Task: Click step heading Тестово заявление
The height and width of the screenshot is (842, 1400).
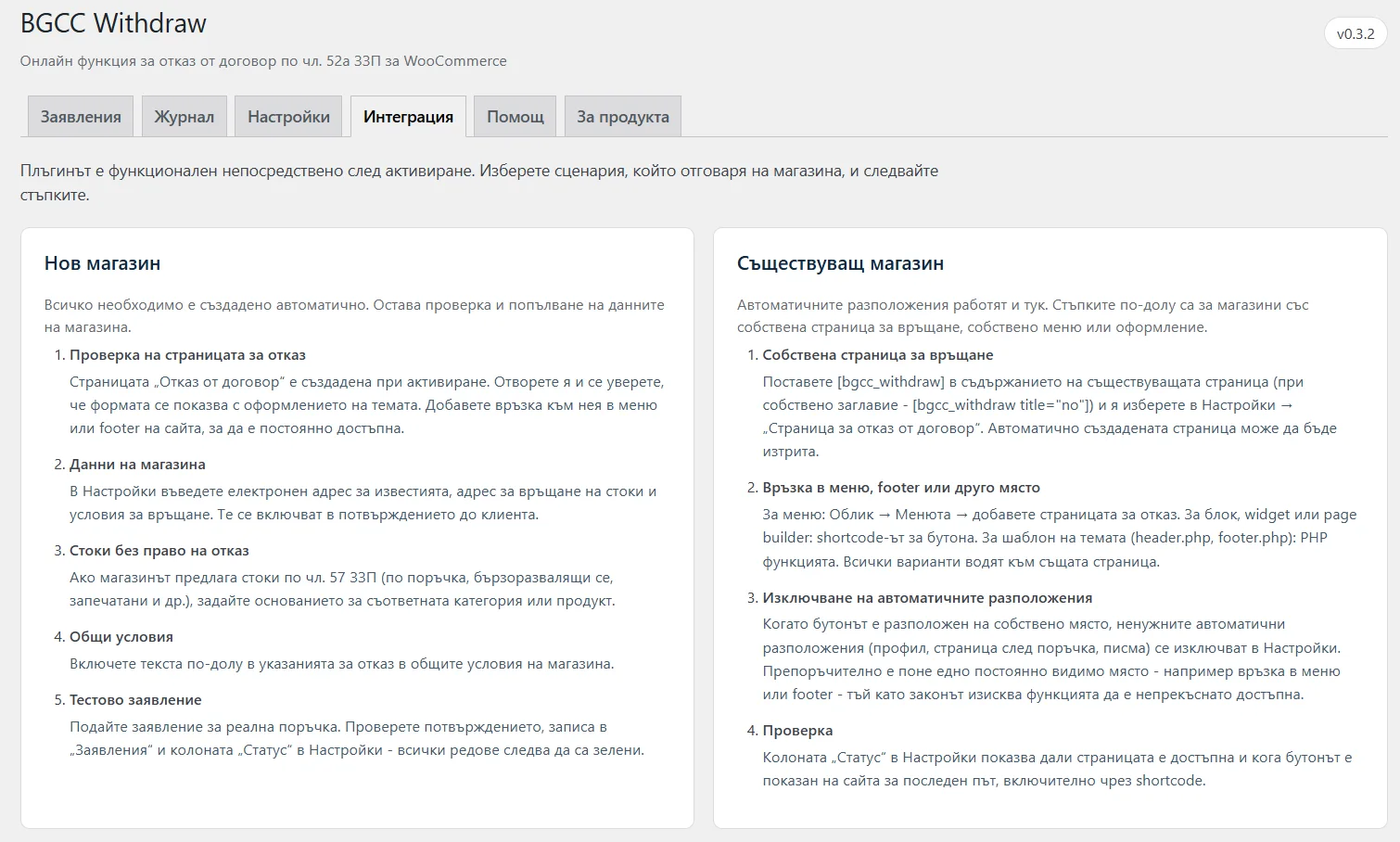Action: click(x=135, y=699)
